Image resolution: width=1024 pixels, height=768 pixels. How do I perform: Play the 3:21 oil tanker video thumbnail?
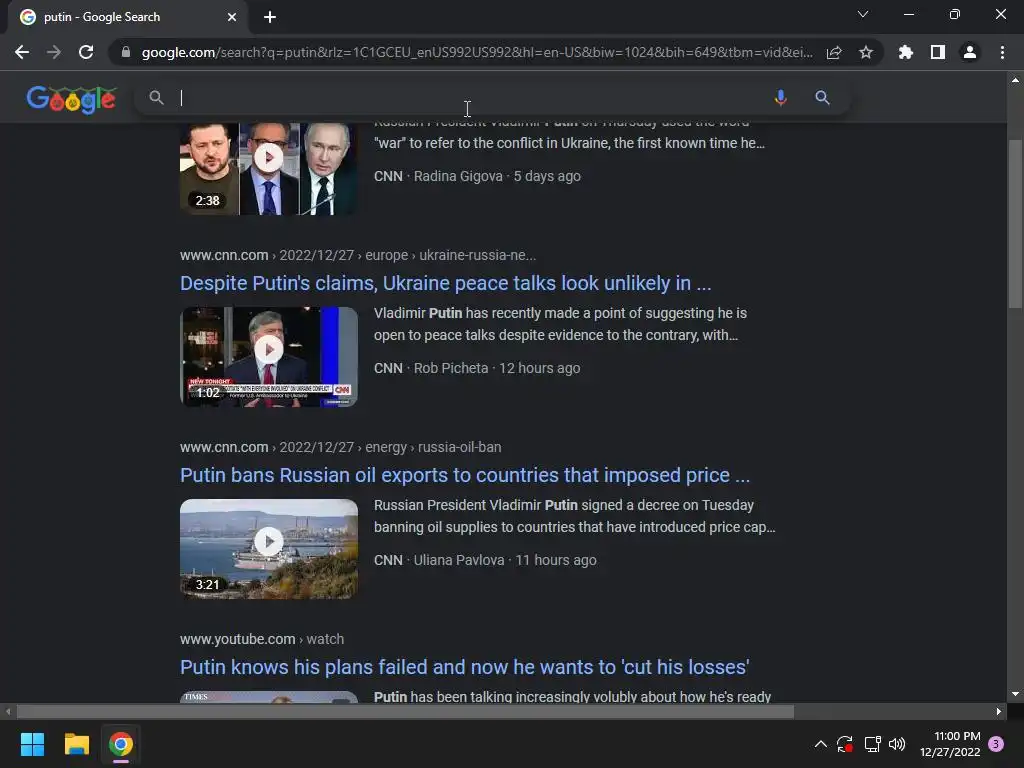click(x=268, y=549)
